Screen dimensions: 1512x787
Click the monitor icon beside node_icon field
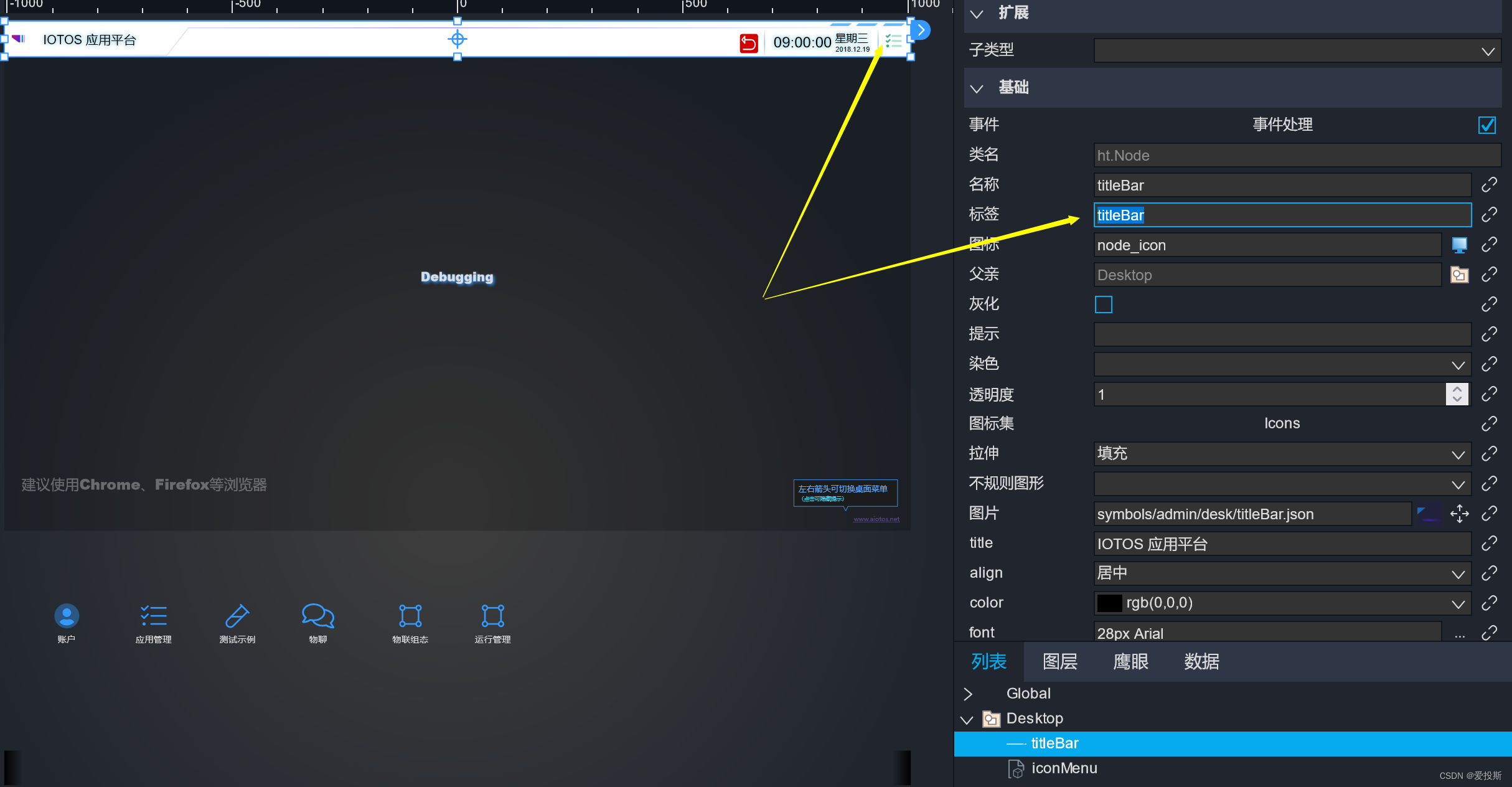[x=1459, y=245]
